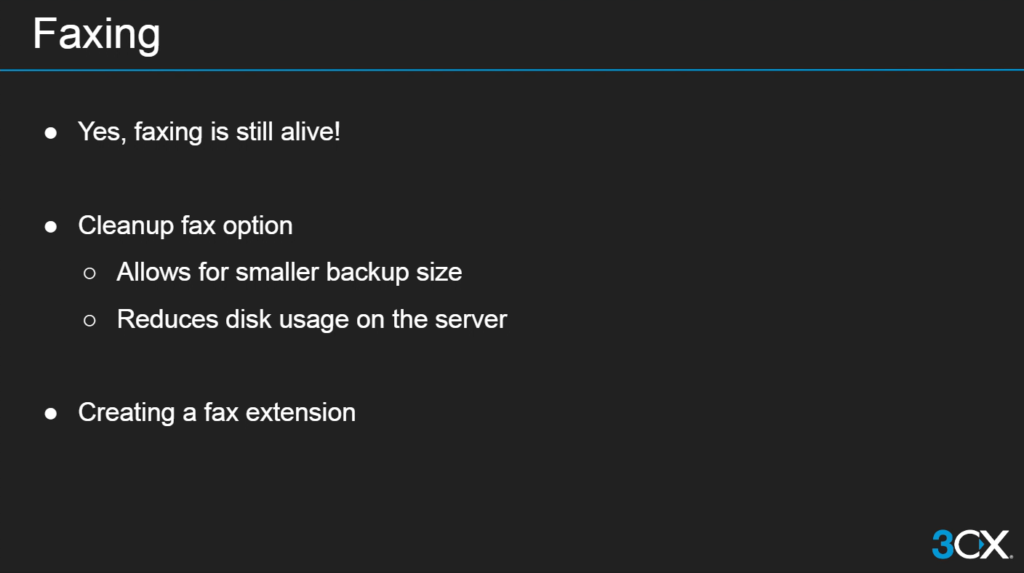Click the "Creating a fax extension" bullet text

pyautogui.click(x=217, y=413)
